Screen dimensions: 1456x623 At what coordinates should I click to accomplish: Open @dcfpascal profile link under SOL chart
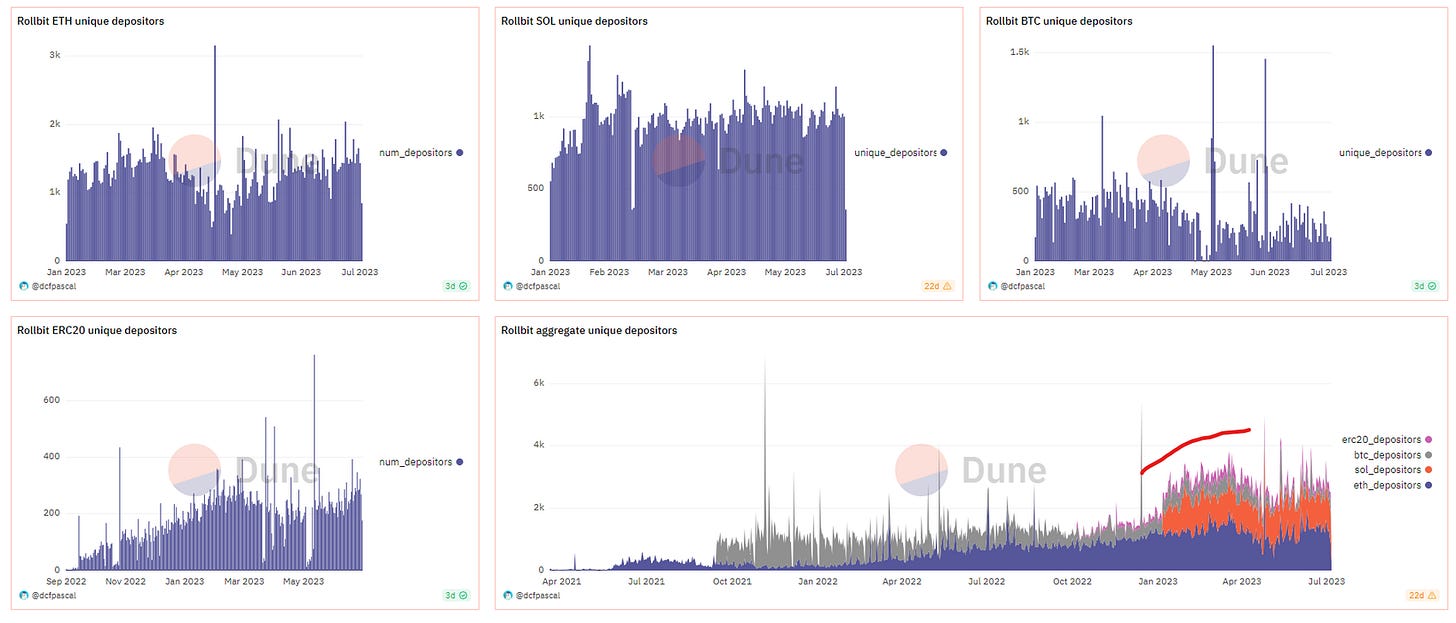tap(539, 286)
